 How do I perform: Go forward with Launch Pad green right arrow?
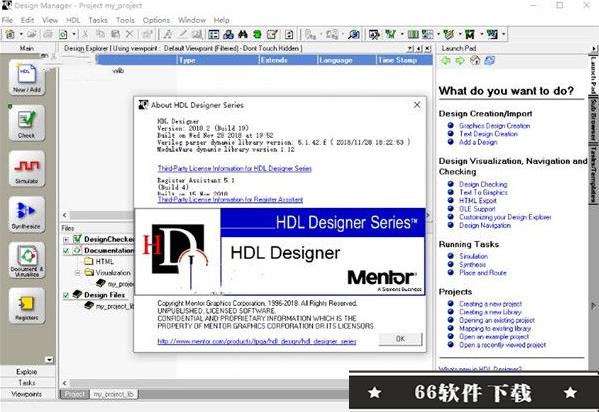[460, 60]
